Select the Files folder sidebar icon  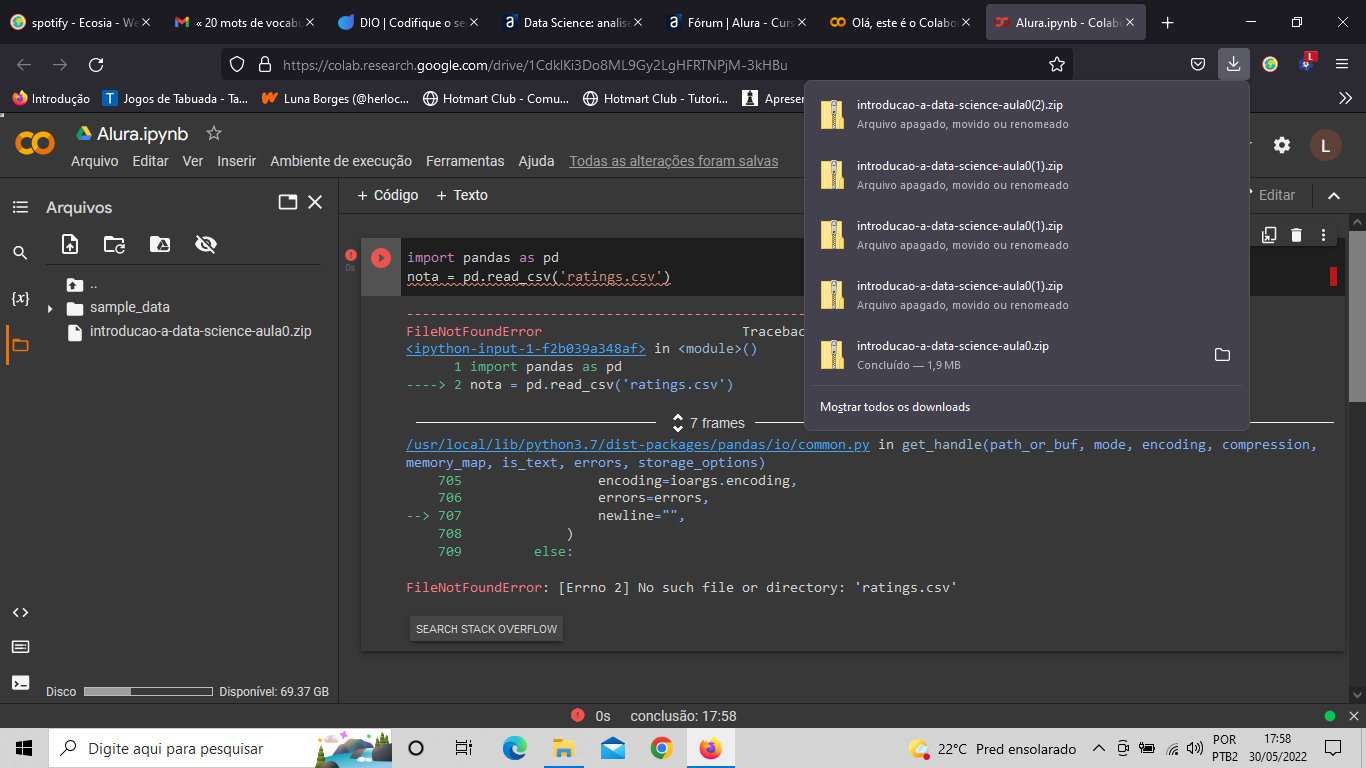pos(20,345)
